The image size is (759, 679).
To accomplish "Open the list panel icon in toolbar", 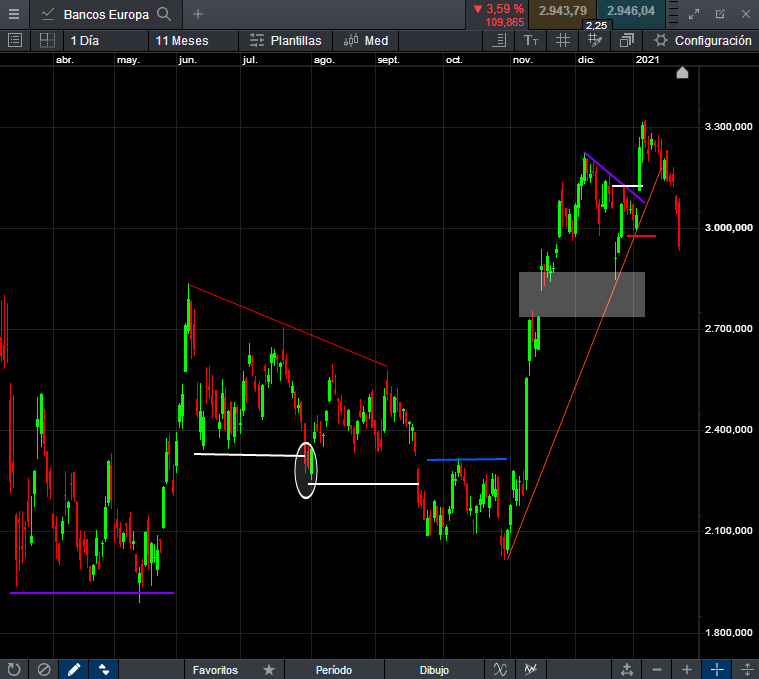I will [x=15, y=40].
